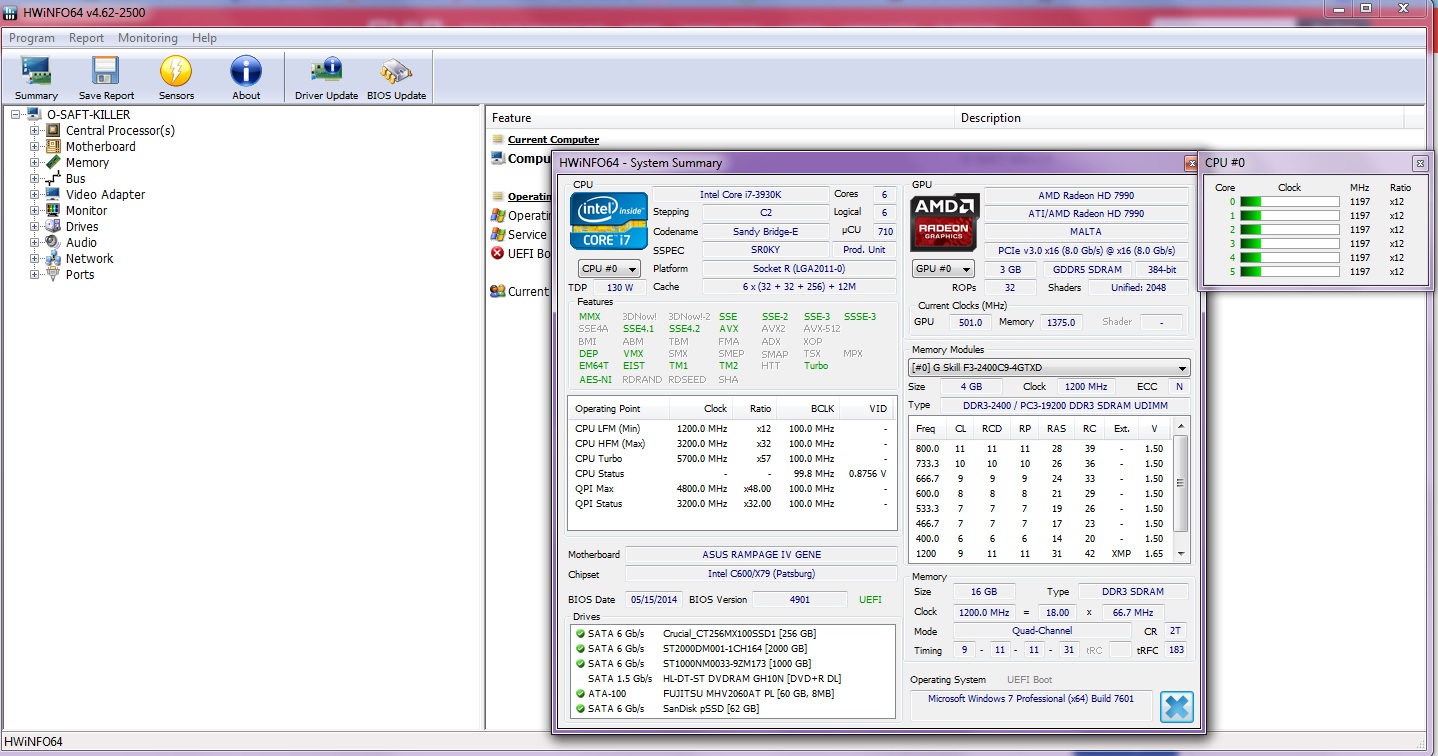Click the Intel C600/X79 chipset field
This screenshot has height=756, width=1438.
[x=762, y=574]
